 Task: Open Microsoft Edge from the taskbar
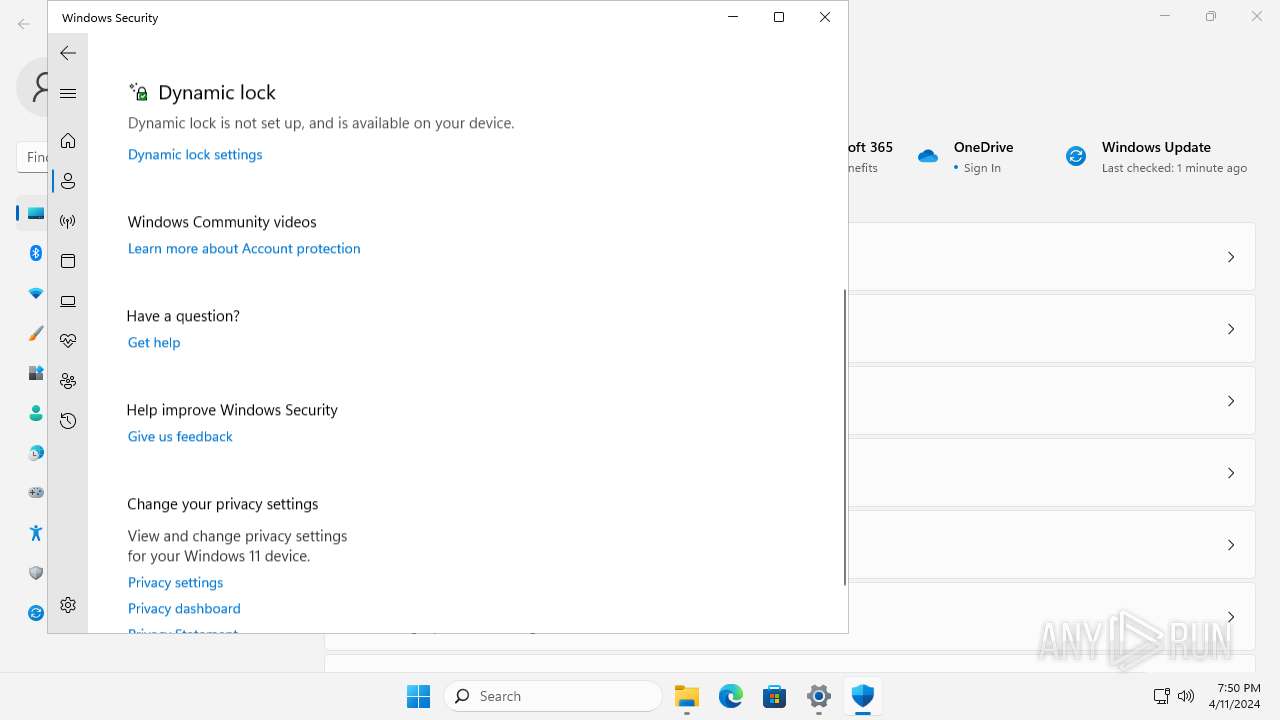(x=731, y=696)
